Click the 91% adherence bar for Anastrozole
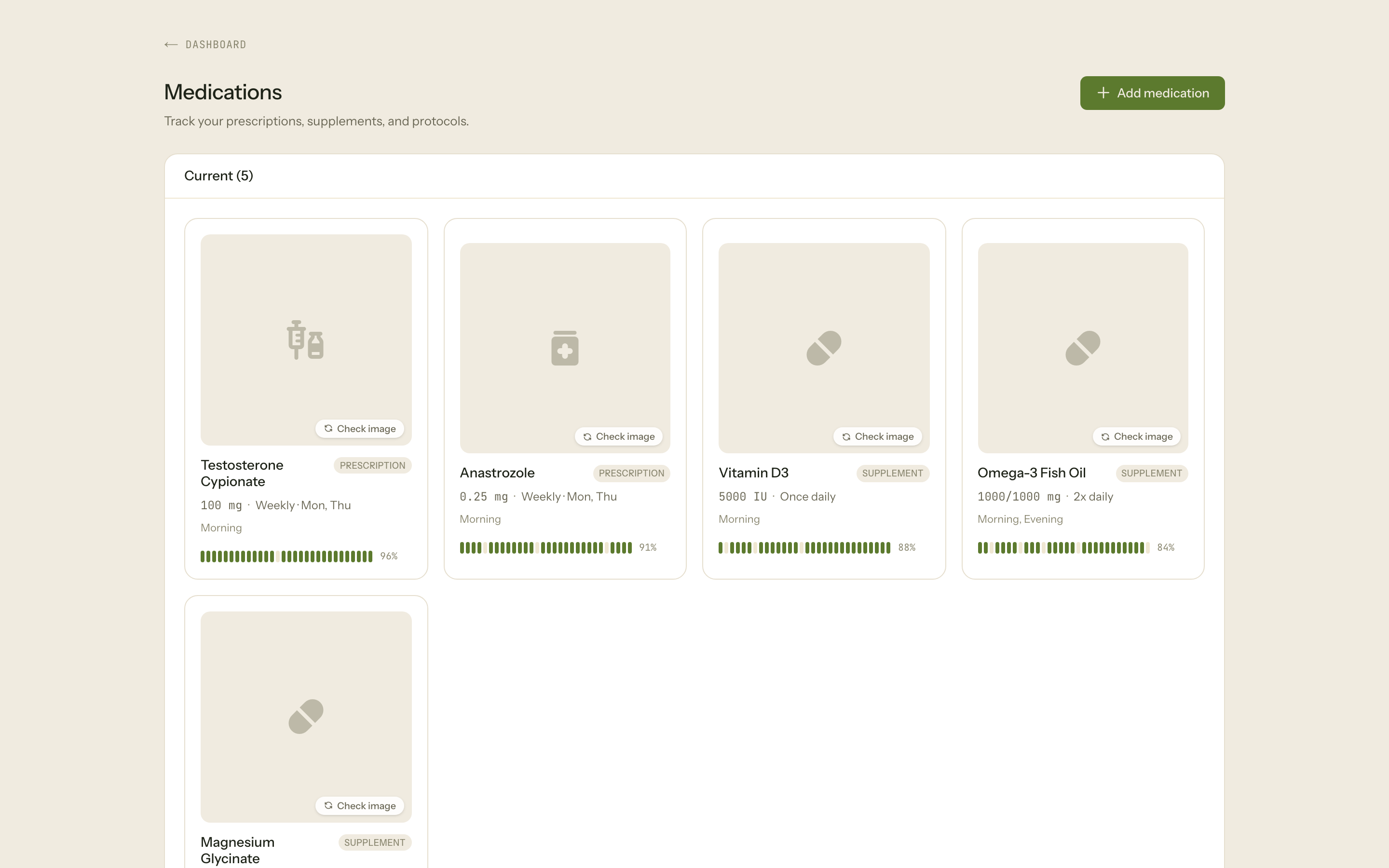Viewport: 1389px width, 868px height. pos(545,548)
